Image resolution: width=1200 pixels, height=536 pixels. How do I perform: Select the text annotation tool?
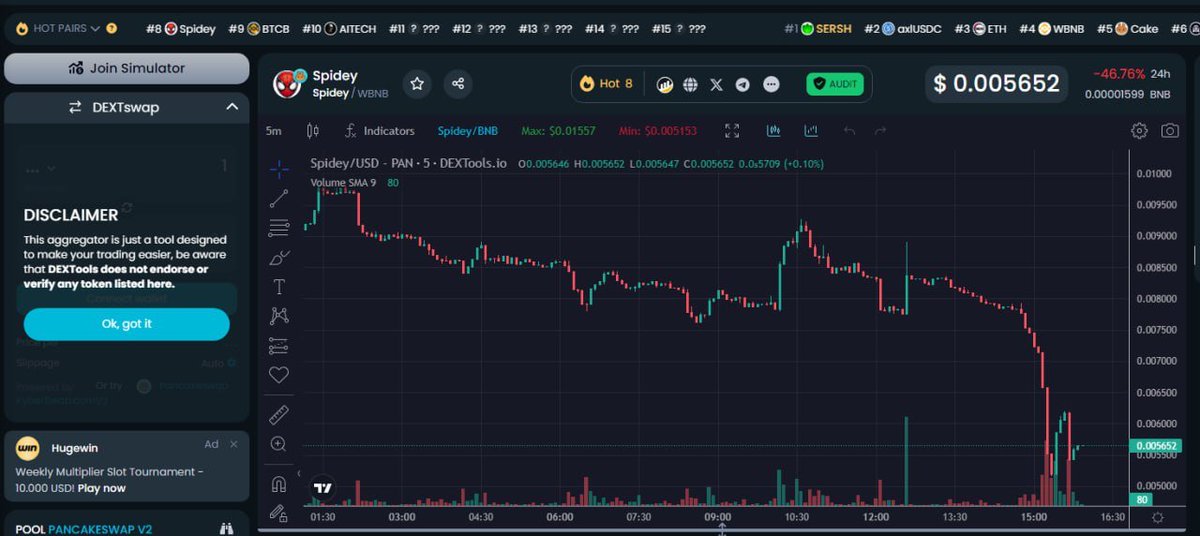(x=279, y=287)
